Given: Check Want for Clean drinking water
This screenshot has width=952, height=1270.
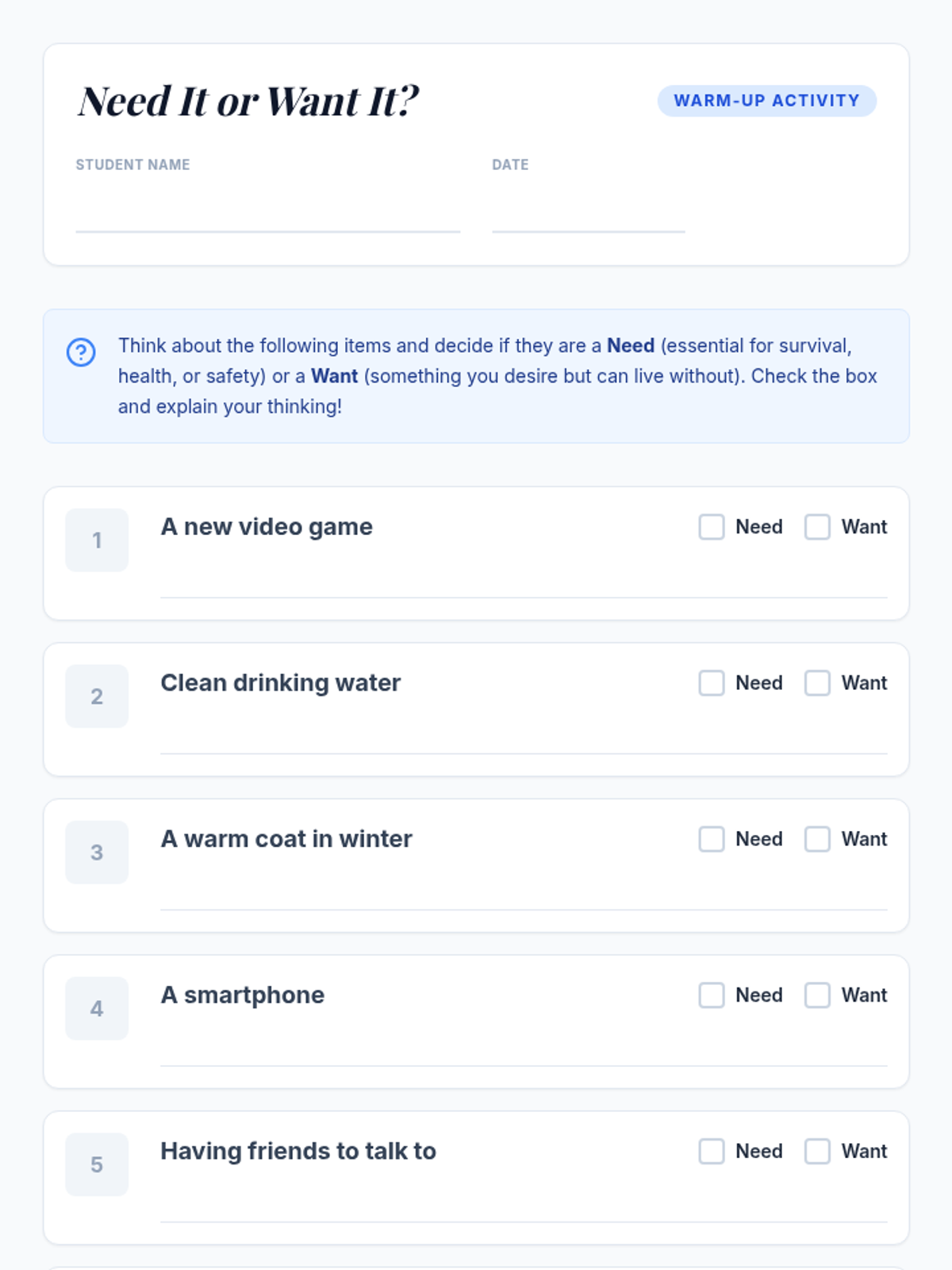Looking at the screenshot, I should point(817,683).
